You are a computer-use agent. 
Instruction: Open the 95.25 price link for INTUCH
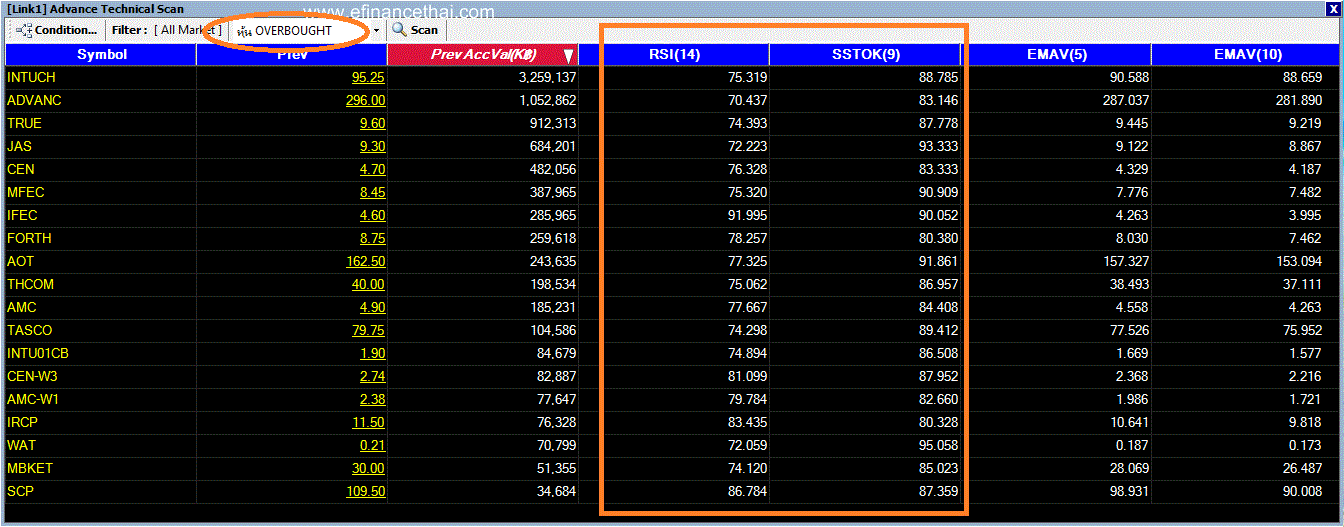(x=368, y=77)
